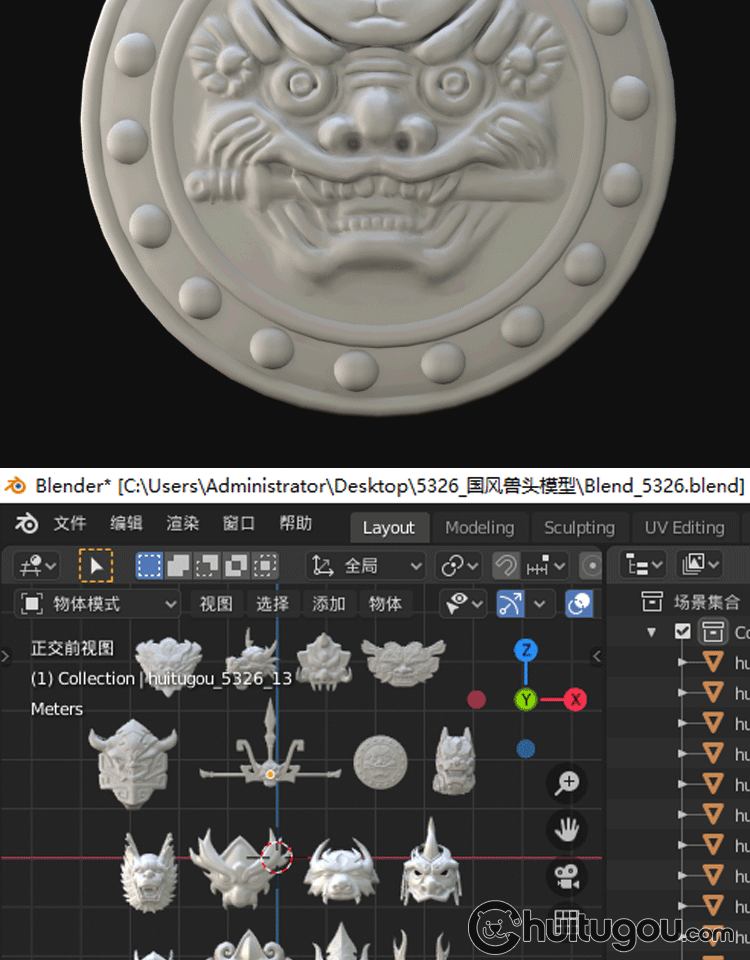The image size is (750, 960).
Task: Switch to the UV Editing workspace tab
Action: pyautogui.click(x=684, y=528)
